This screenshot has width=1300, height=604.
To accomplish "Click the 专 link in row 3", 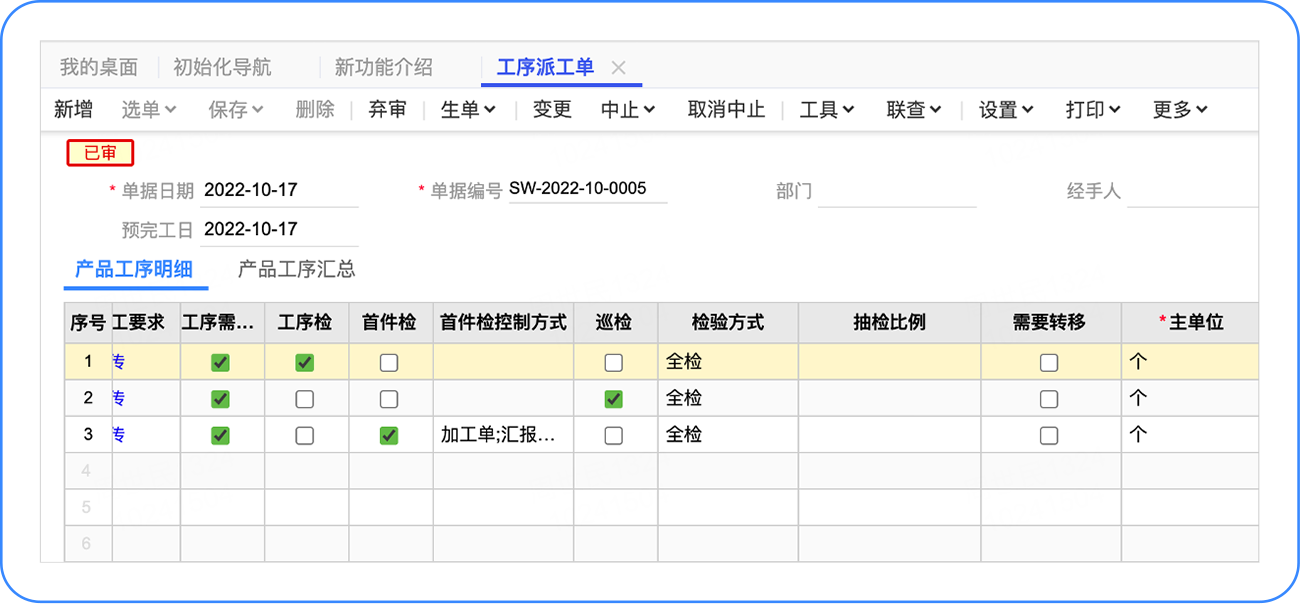I will (x=119, y=435).
